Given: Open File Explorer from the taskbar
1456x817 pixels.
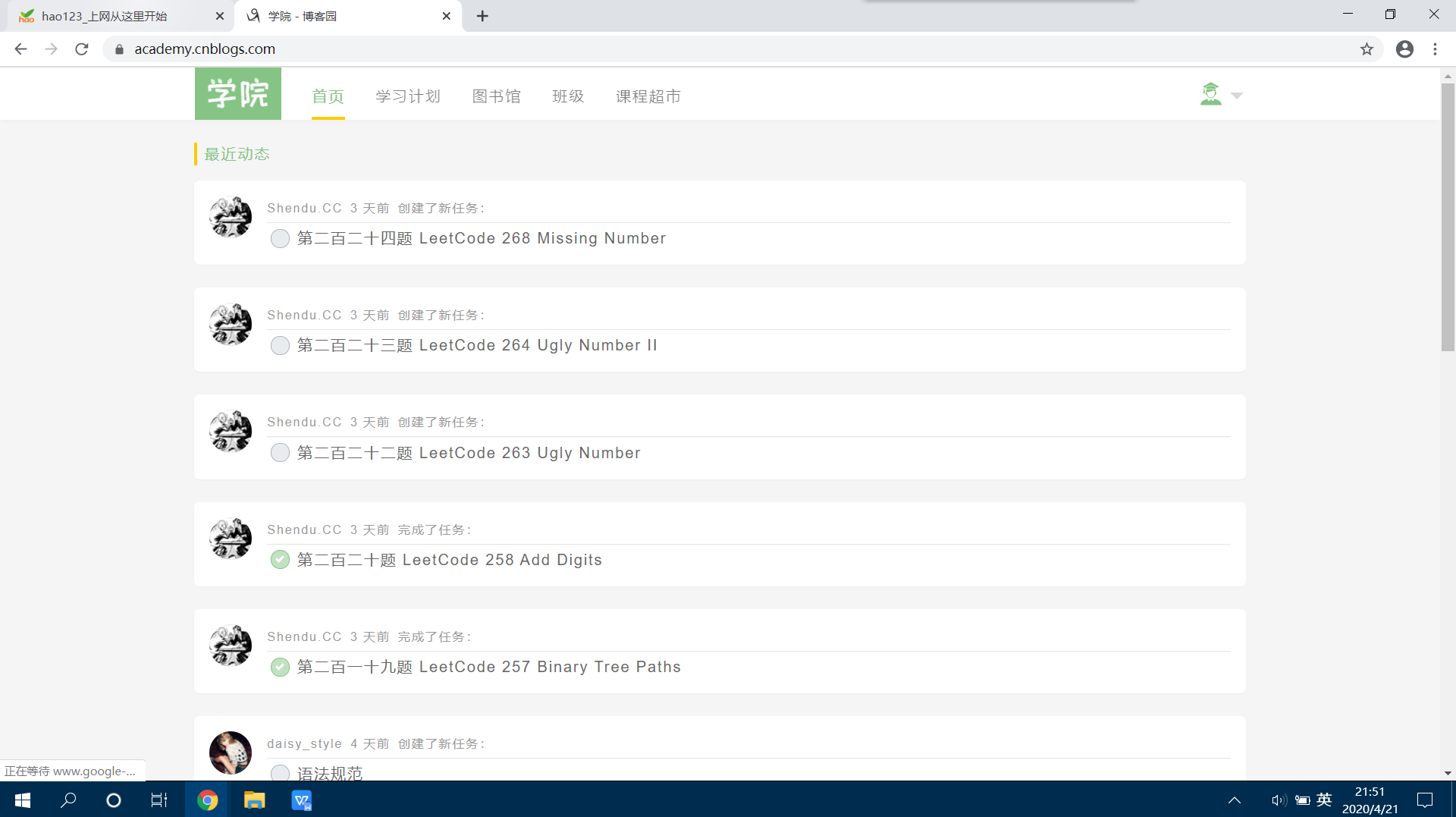Looking at the screenshot, I should [x=254, y=800].
